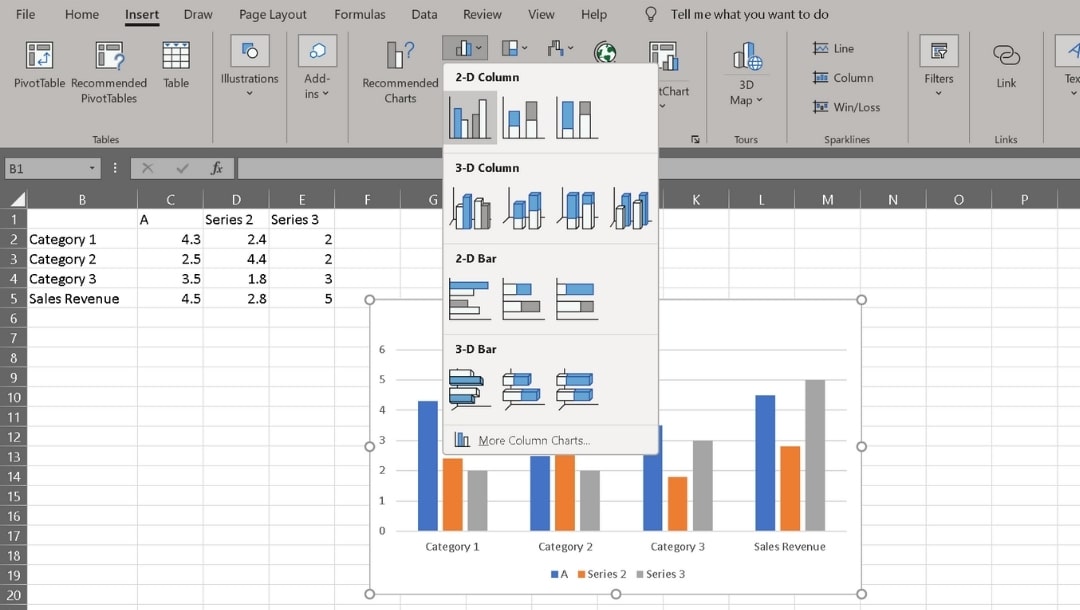Insert a 3D Map
Viewport: 1080px width, 610px height.
(x=746, y=72)
